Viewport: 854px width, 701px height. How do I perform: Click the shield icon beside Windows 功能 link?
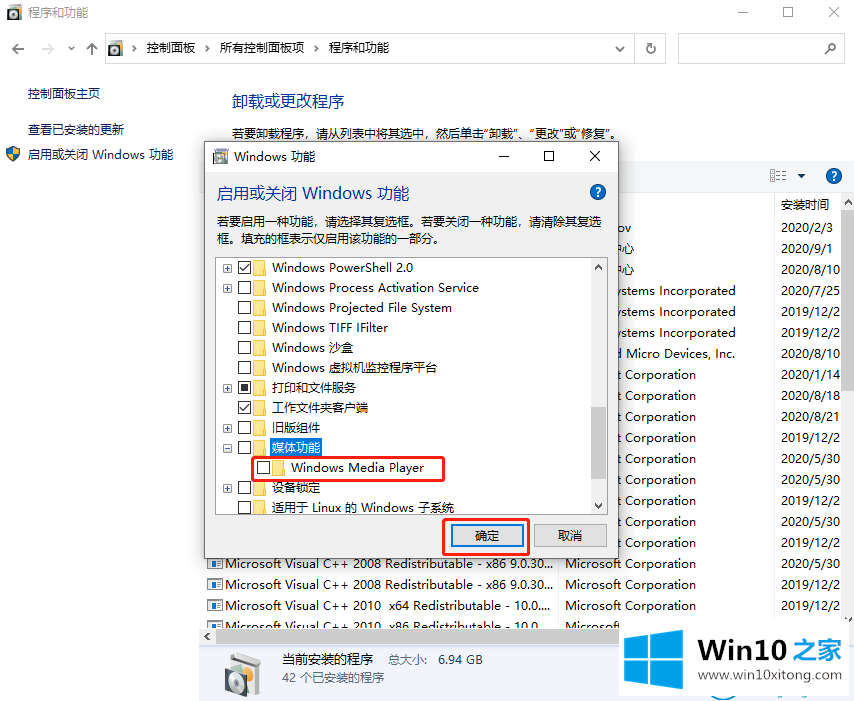tap(13, 154)
